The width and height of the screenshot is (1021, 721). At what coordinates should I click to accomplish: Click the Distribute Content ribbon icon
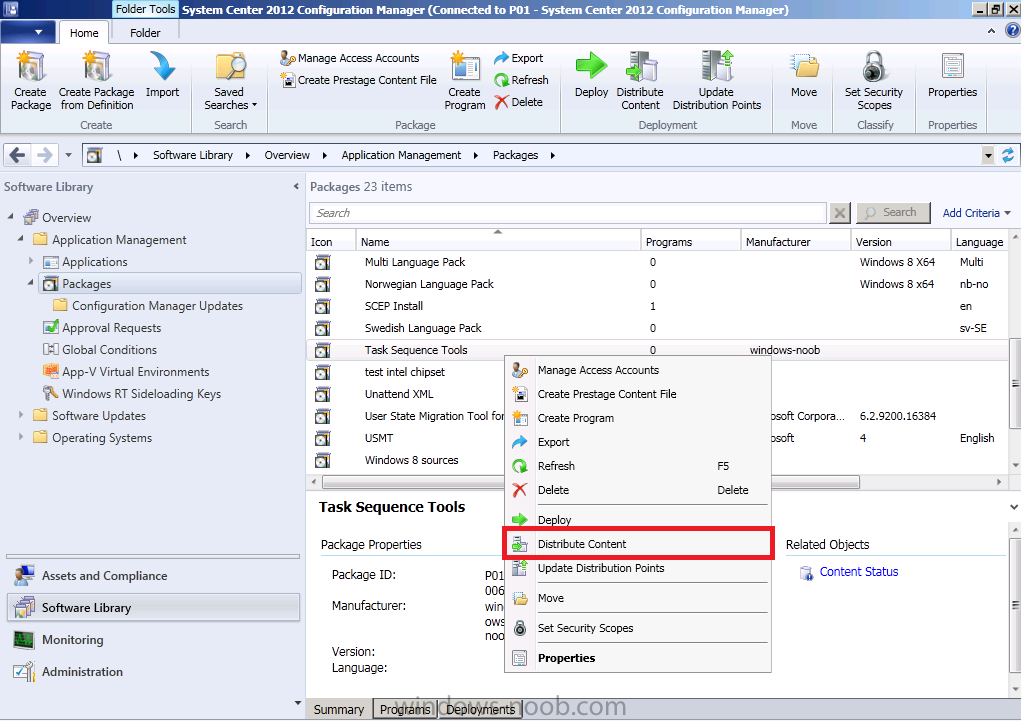[x=640, y=81]
